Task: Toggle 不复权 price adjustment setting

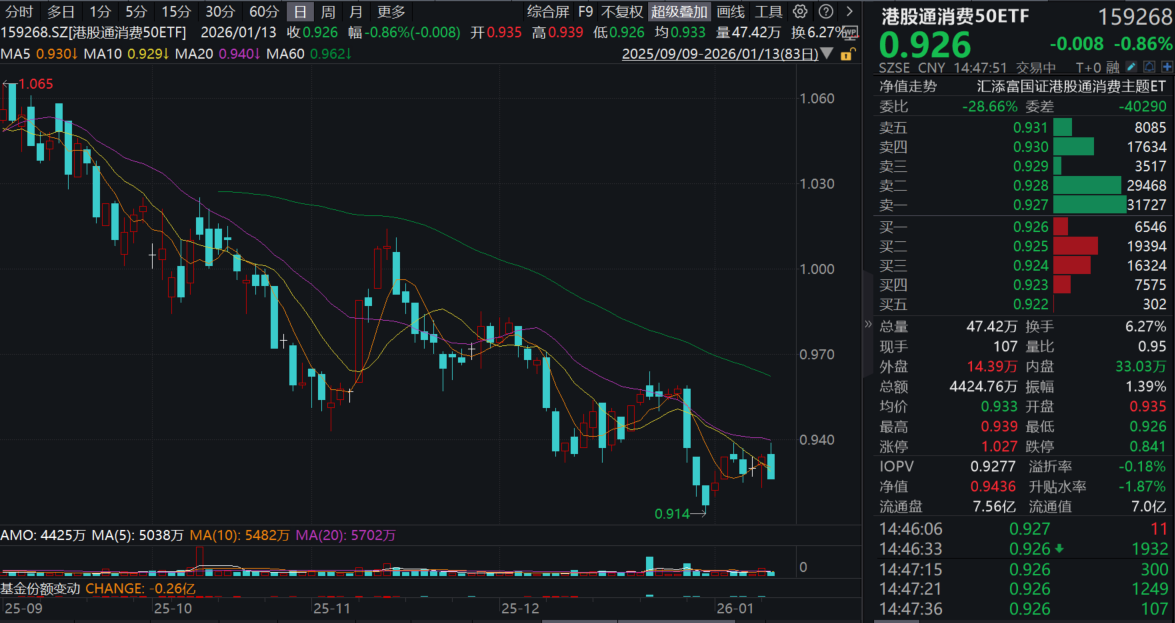Action: [x=622, y=12]
